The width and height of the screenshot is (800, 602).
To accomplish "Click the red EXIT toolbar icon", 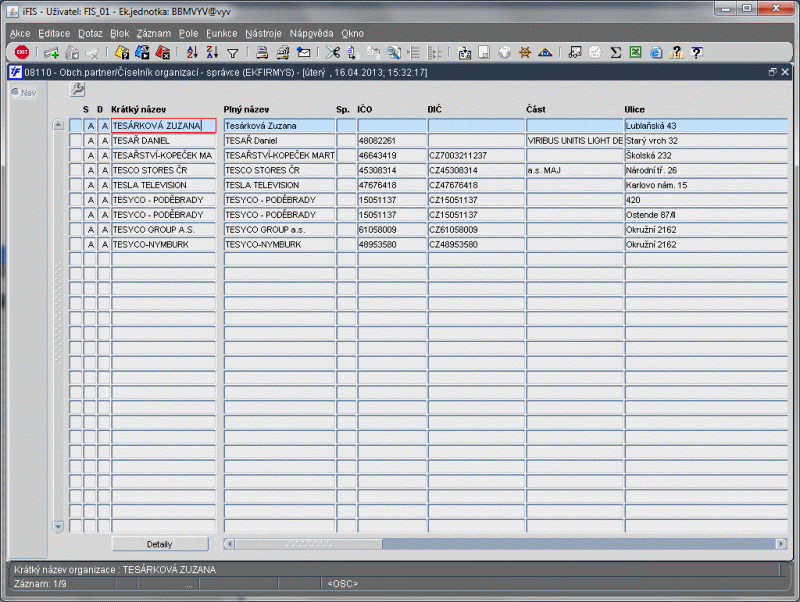I will [21, 53].
